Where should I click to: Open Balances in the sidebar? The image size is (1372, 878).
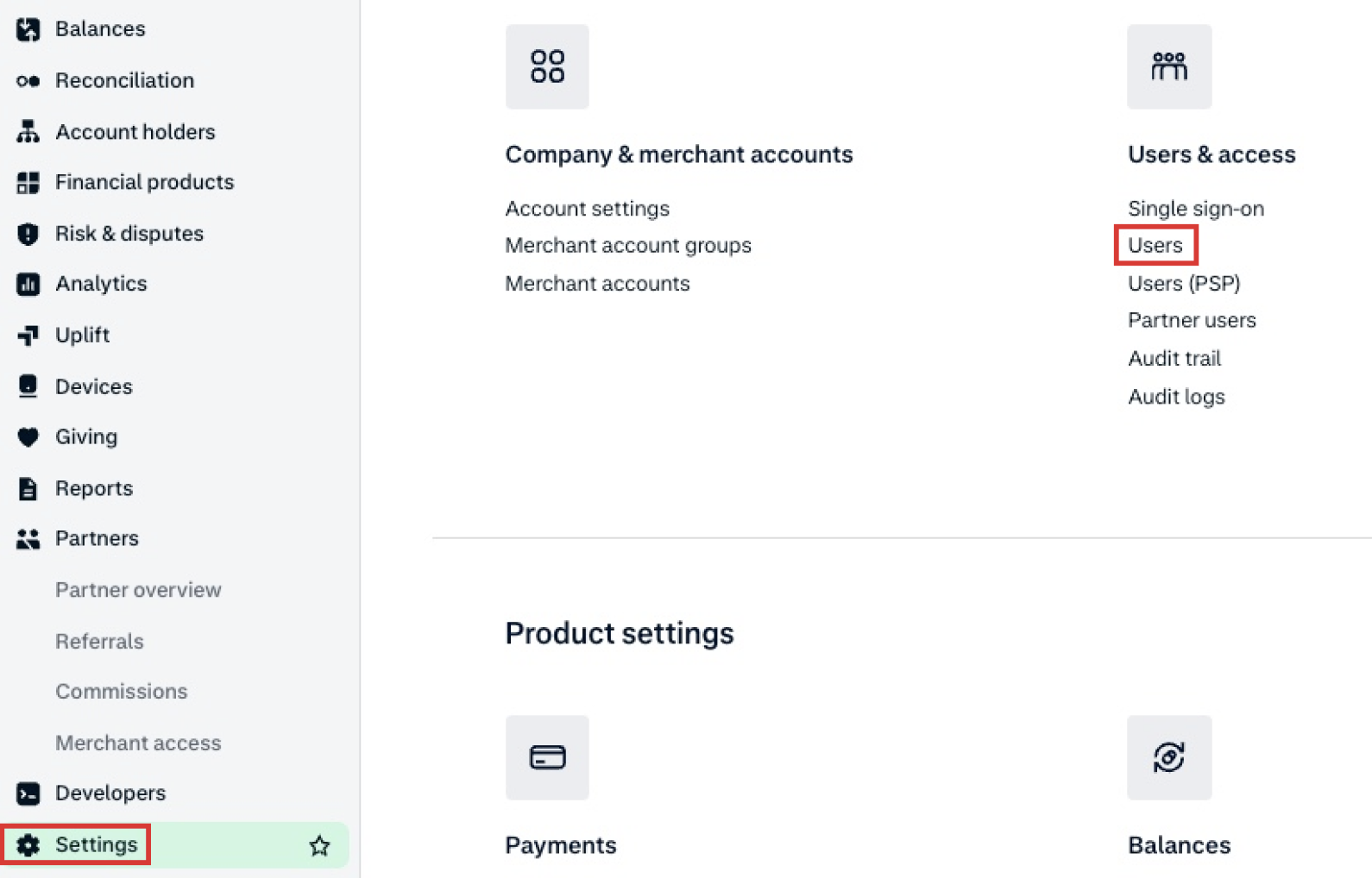coord(100,29)
